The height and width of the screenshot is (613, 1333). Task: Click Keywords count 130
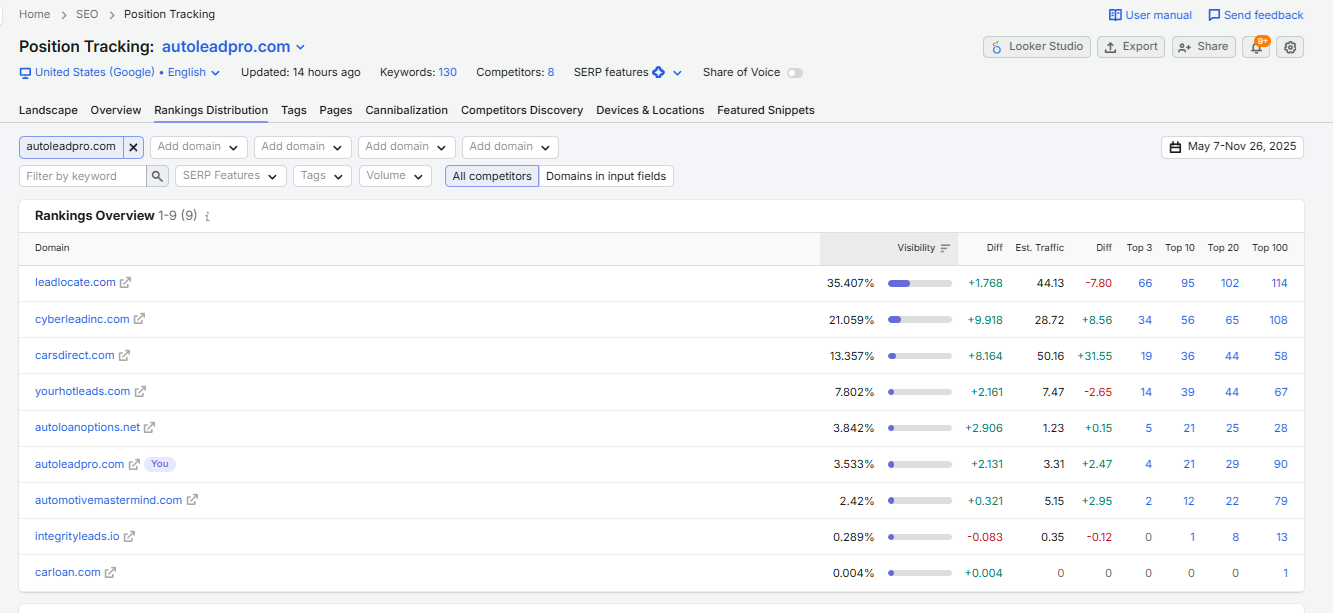447,72
